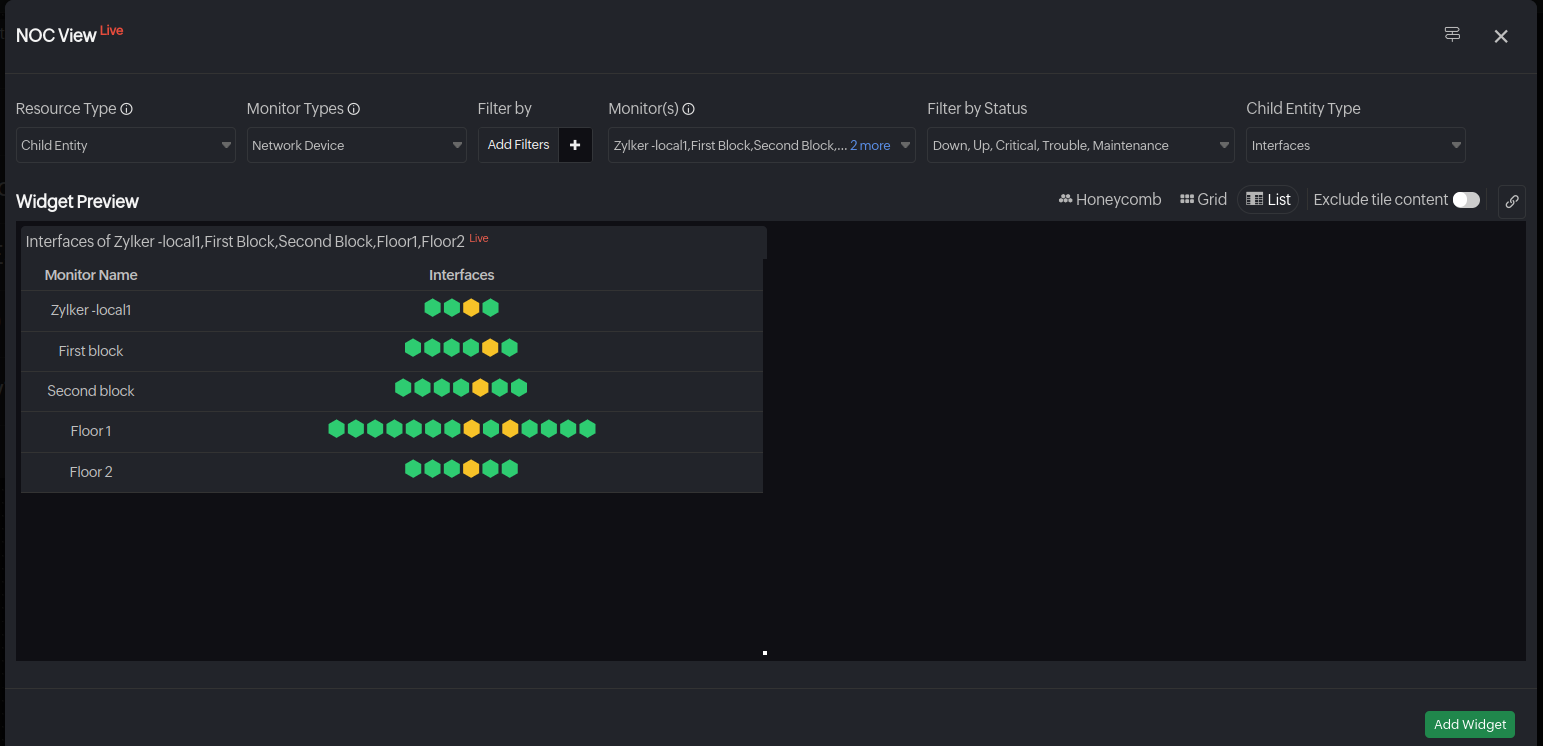Click yellow hexagon in Floor 2 row
The height and width of the screenshot is (746, 1543).
tap(471, 468)
